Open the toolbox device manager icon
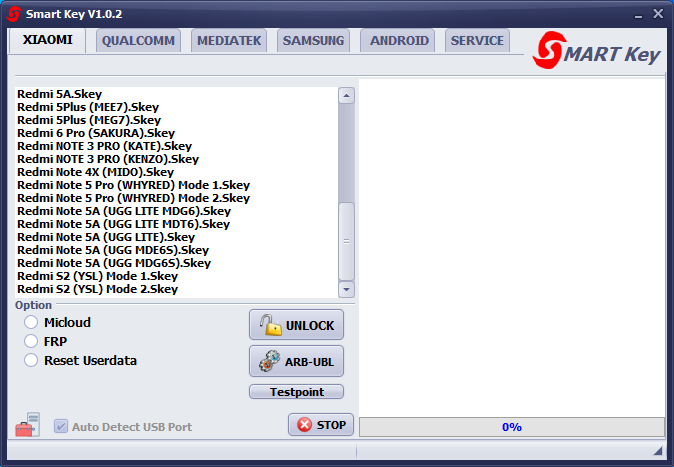This screenshot has width=674, height=467. coord(28,424)
